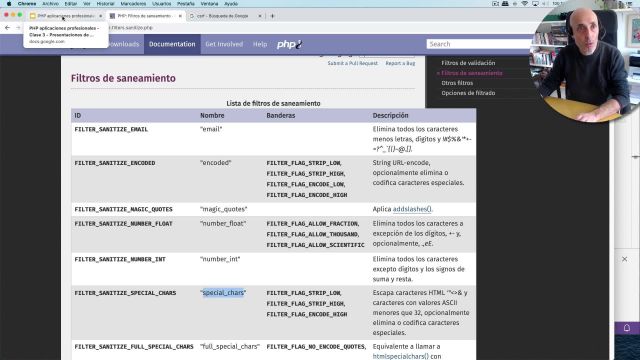Click FILTER_FLAG_ALLOW_FRACTION flag text
The height and width of the screenshot is (360, 640).
pos(313,224)
